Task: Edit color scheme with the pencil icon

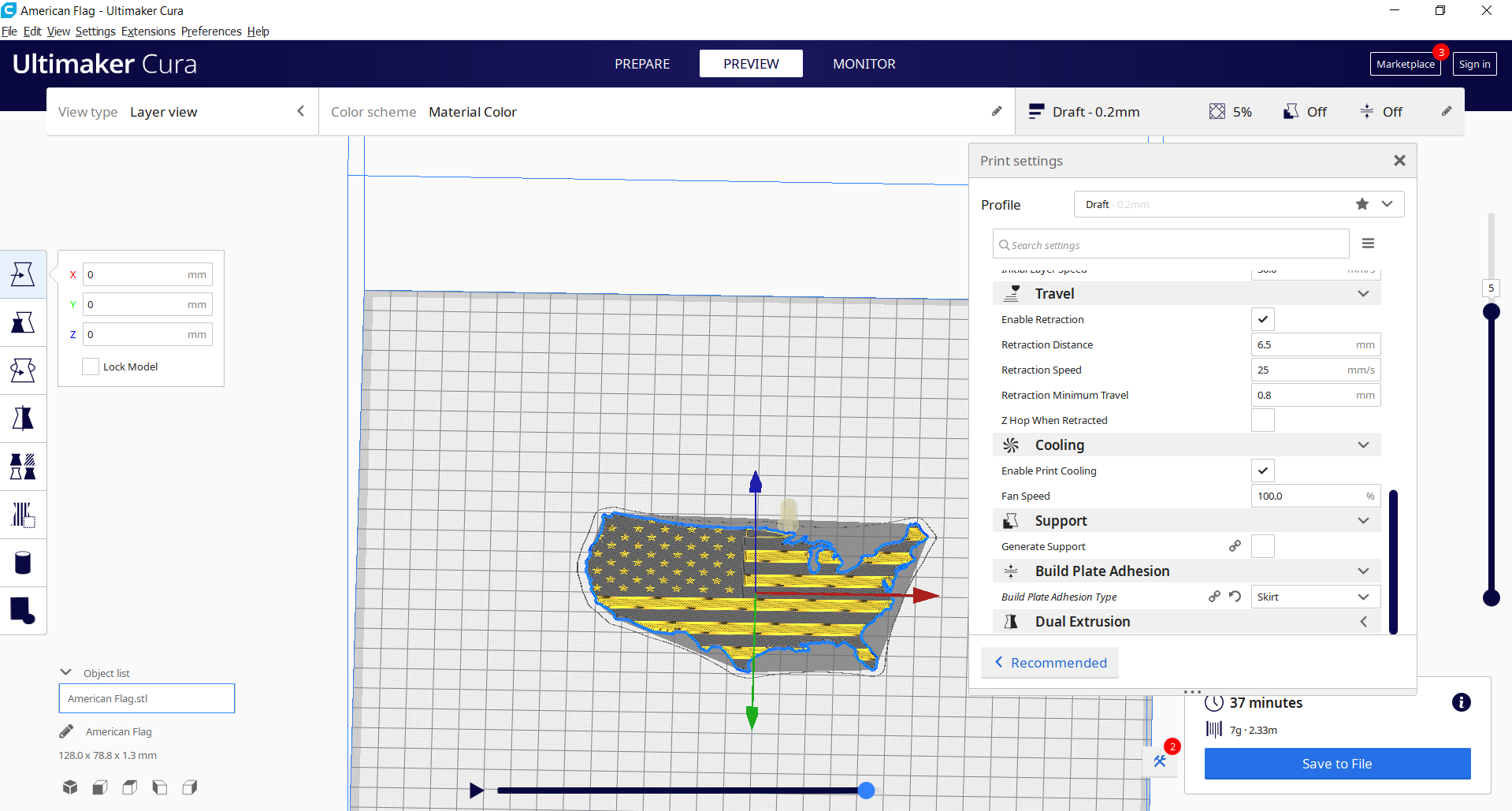Action: [997, 111]
